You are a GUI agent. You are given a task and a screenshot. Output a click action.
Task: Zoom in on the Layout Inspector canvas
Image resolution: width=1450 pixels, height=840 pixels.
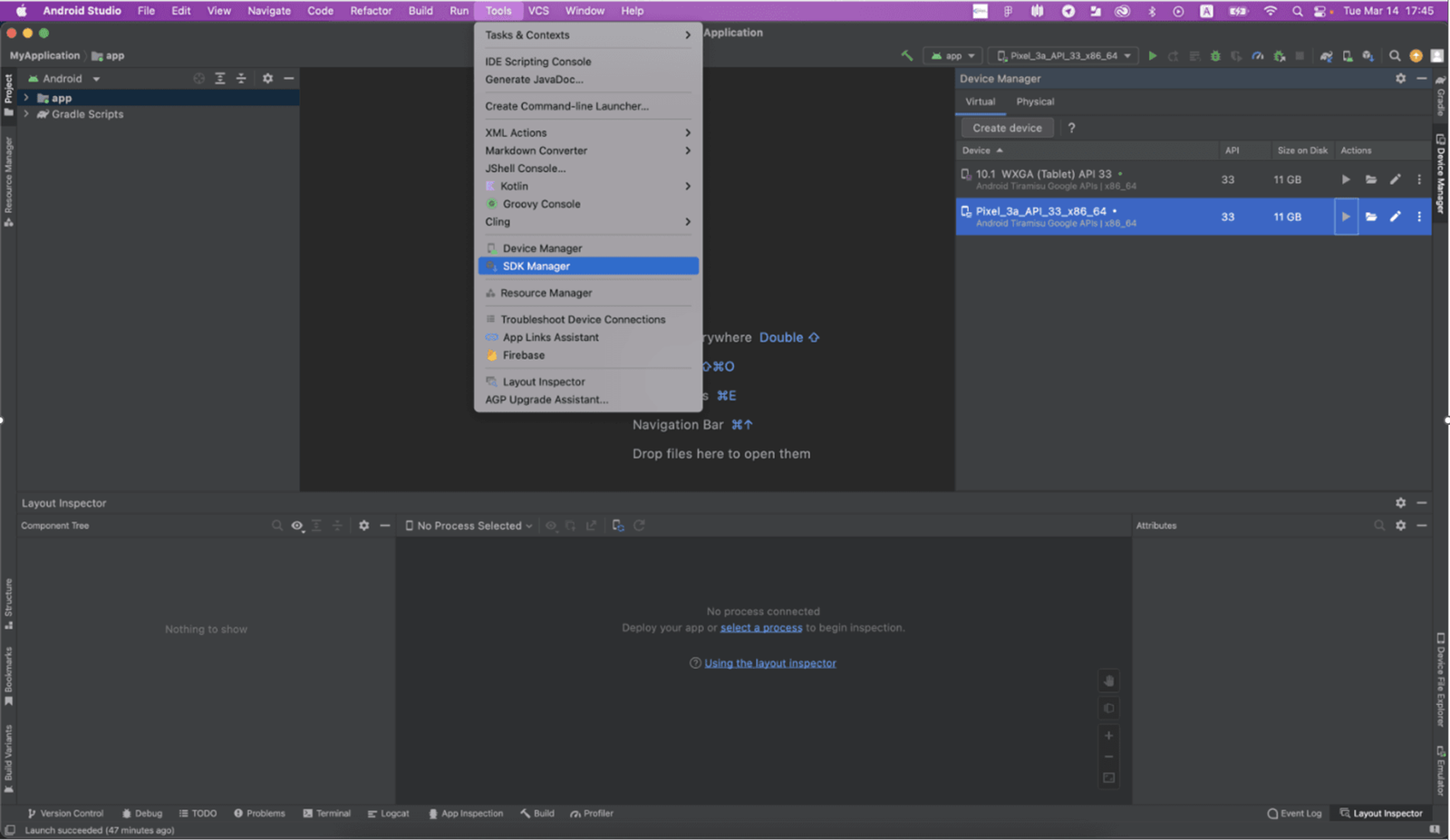pyautogui.click(x=1108, y=736)
